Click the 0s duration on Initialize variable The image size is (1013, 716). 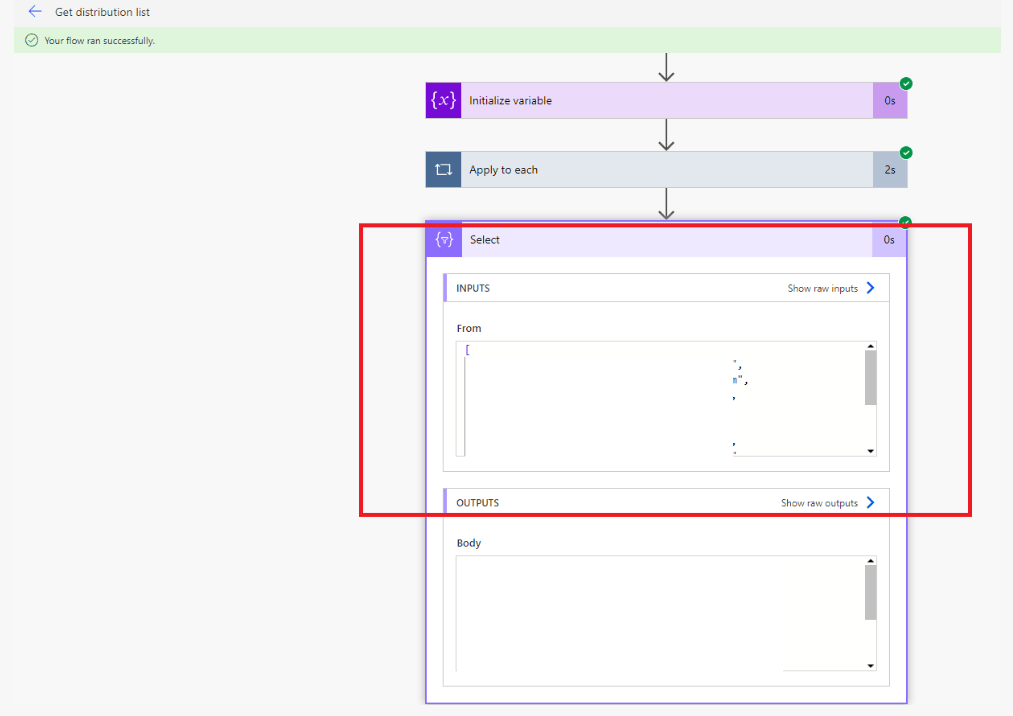(x=890, y=100)
